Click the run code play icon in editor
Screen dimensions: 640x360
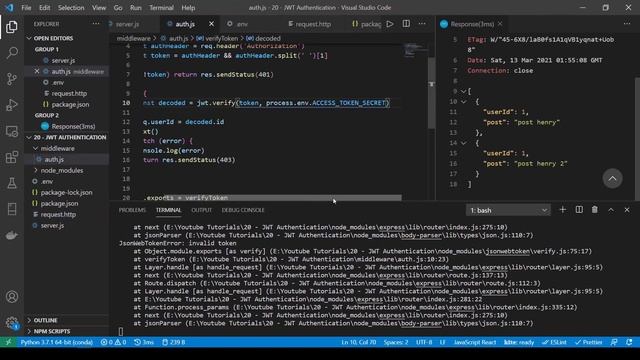click(x=390, y=24)
